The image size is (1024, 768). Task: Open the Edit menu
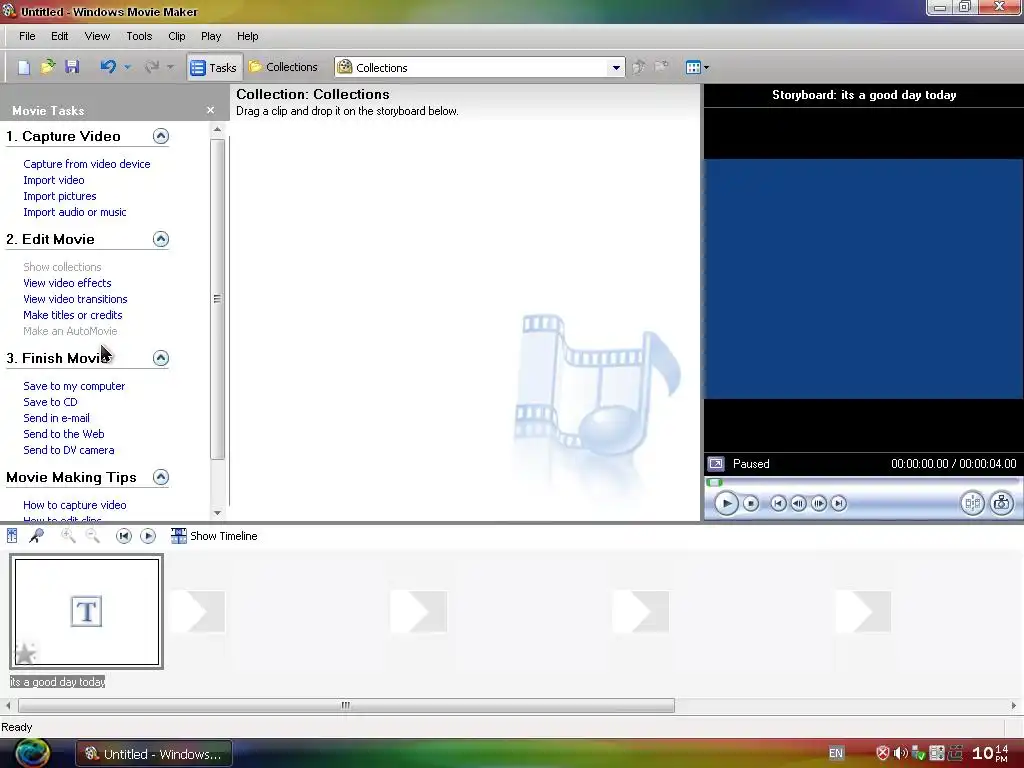[x=59, y=36]
